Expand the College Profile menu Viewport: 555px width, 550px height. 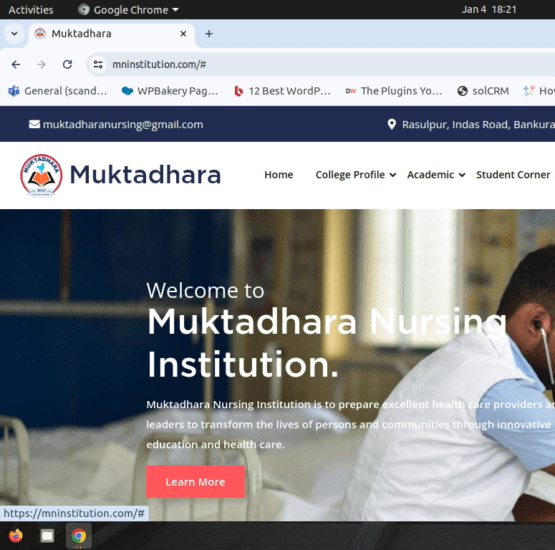(x=356, y=174)
